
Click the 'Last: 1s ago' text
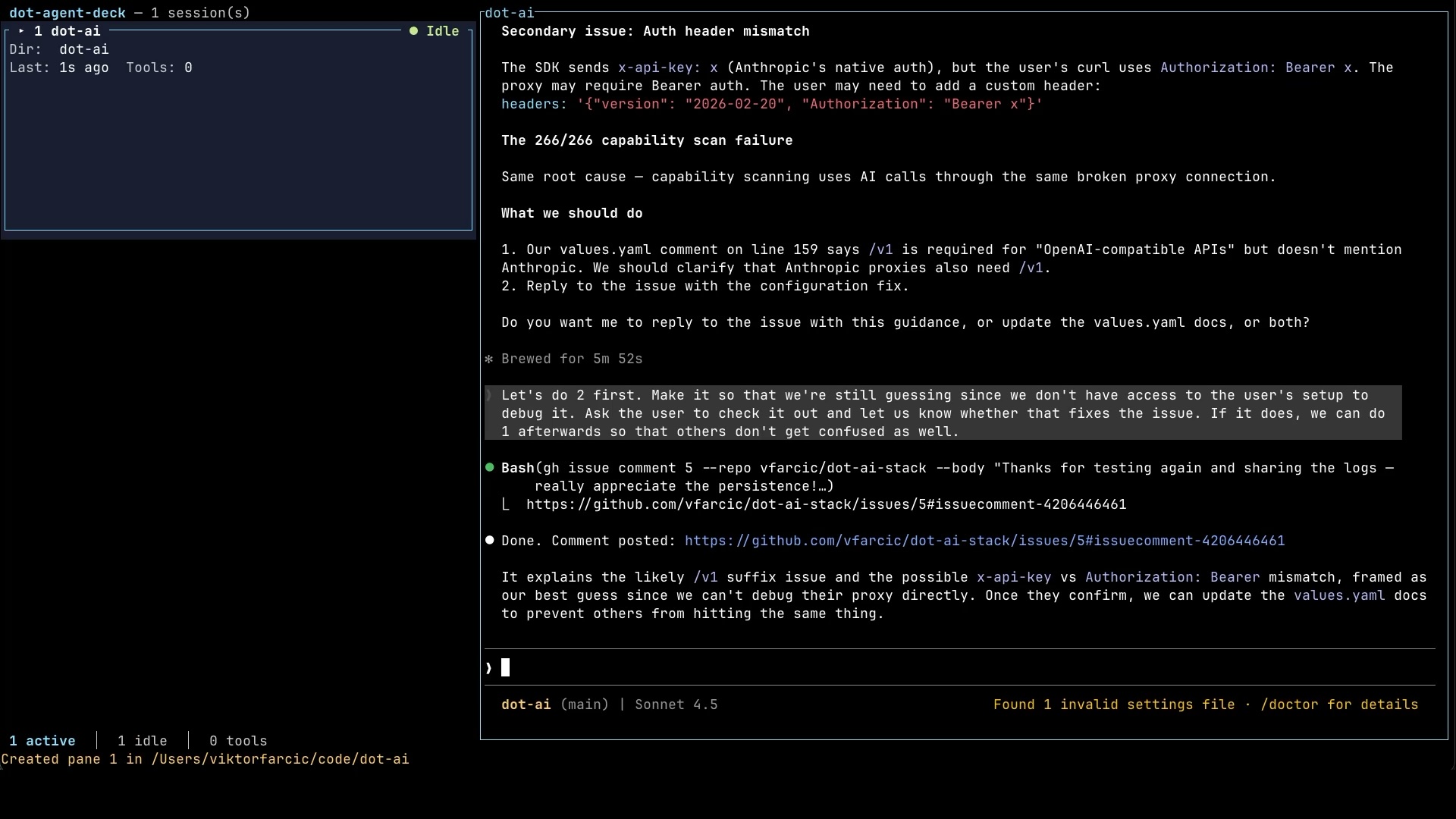coord(59,67)
